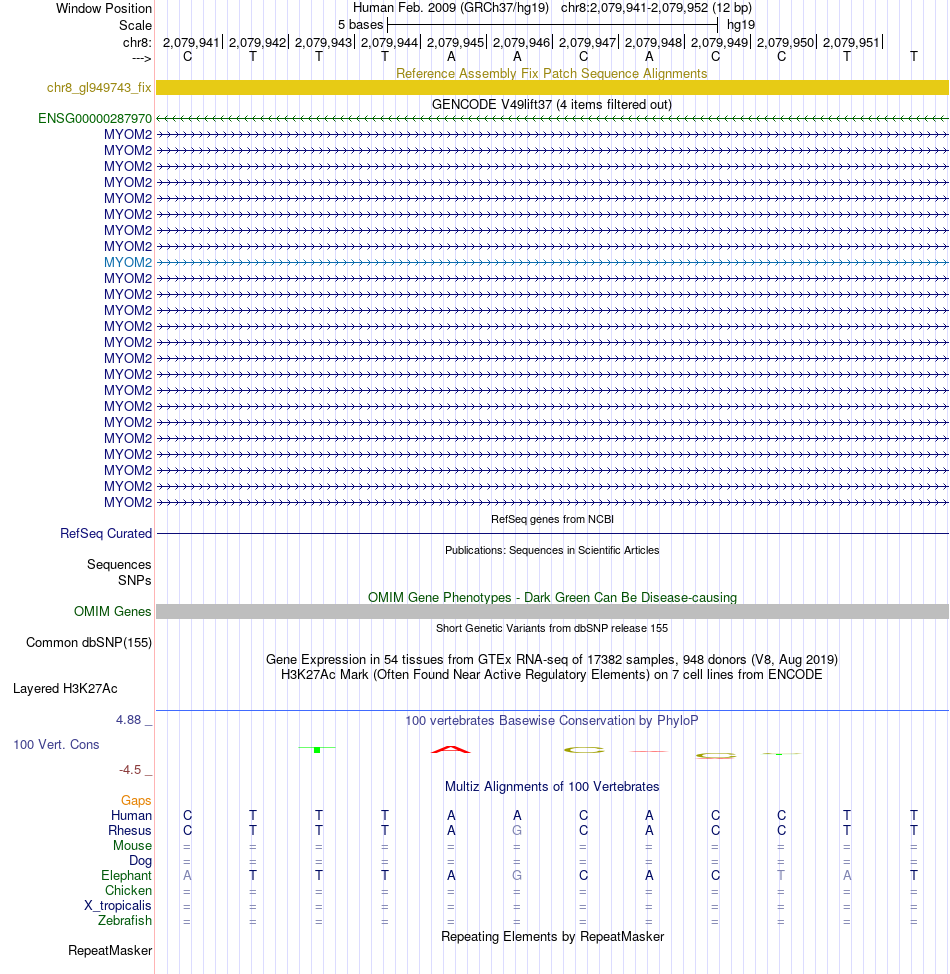Click the X_tropicalis alignment row label
Viewport: 950px width, 974px height.
(118, 906)
